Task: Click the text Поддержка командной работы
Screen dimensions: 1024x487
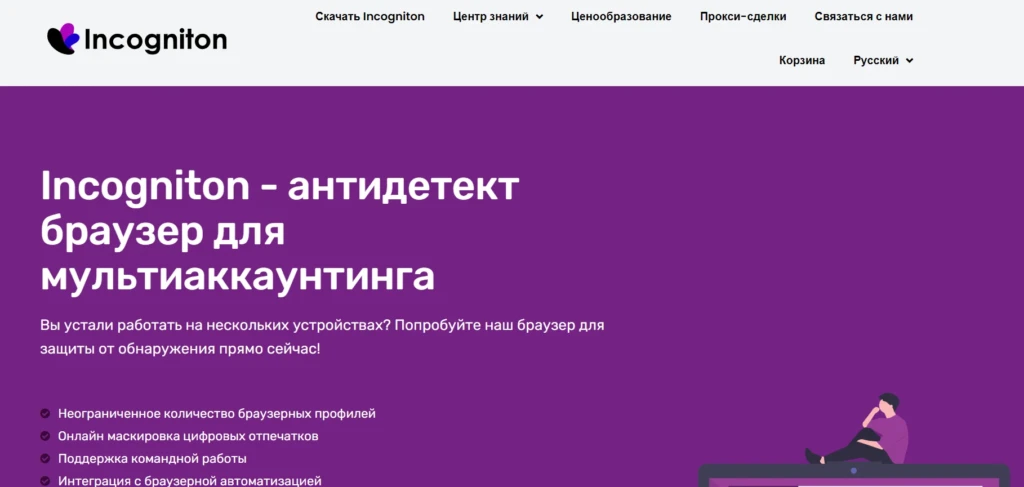Action: click(x=152, y=459)
